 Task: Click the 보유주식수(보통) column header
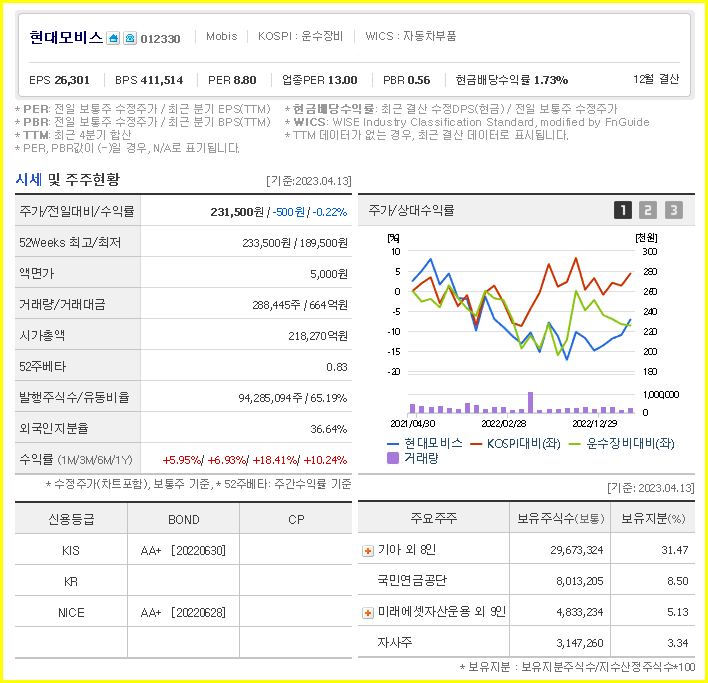[560, 518]
